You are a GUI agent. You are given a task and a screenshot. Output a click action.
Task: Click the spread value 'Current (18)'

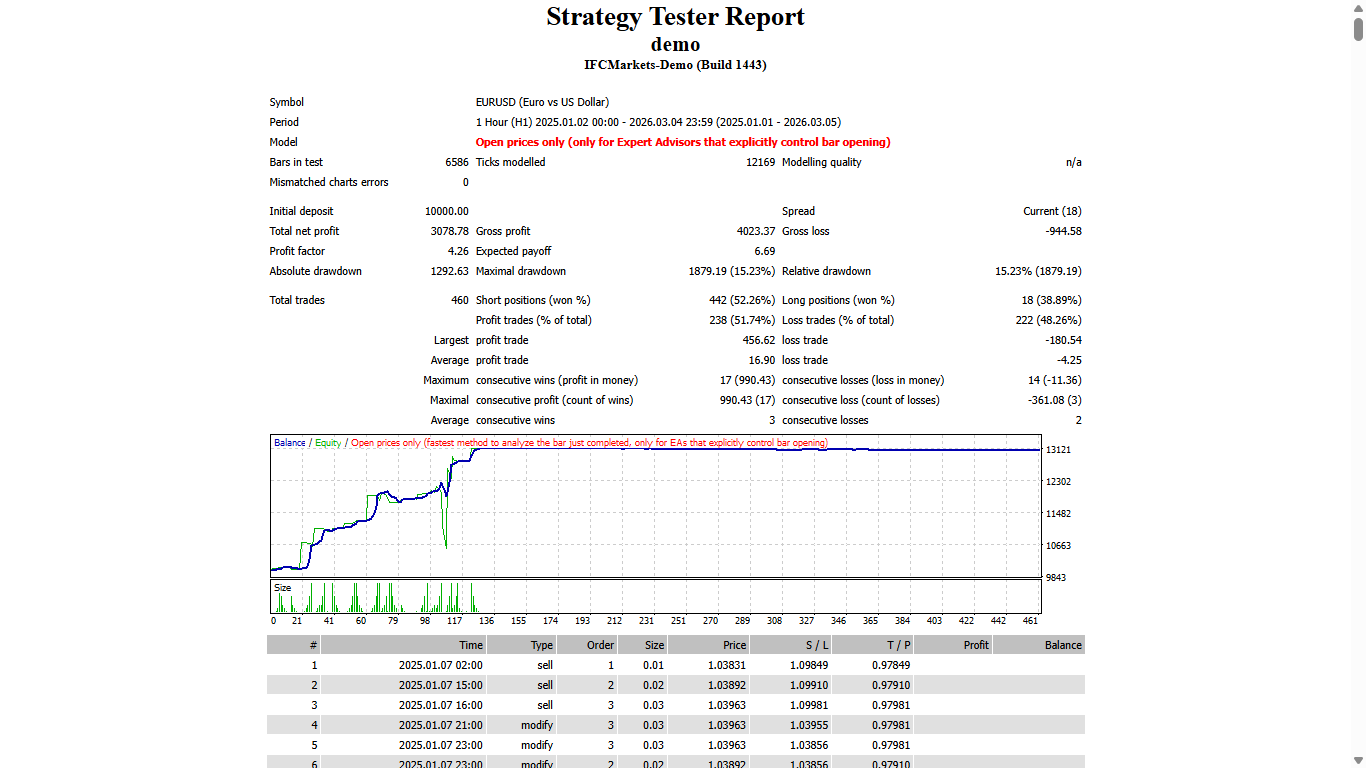click(1052, 211)
